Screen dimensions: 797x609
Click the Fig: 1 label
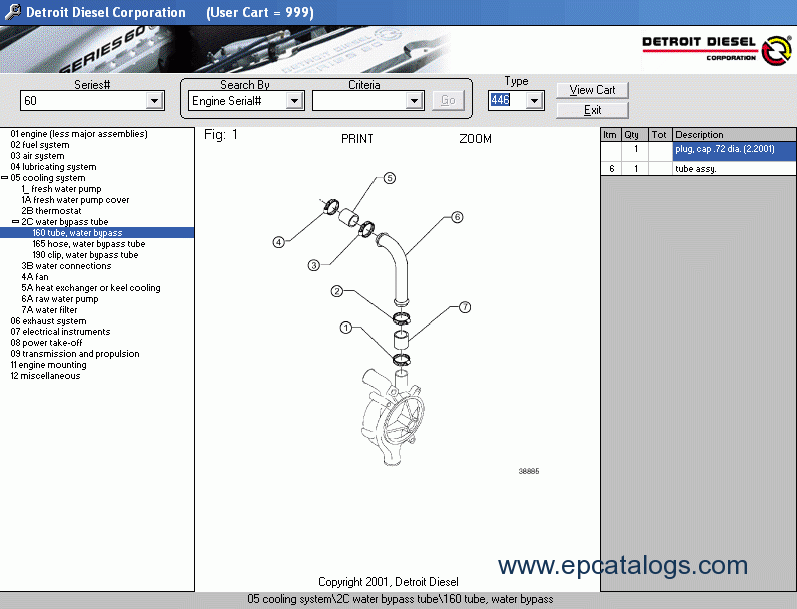coord(221,135)
